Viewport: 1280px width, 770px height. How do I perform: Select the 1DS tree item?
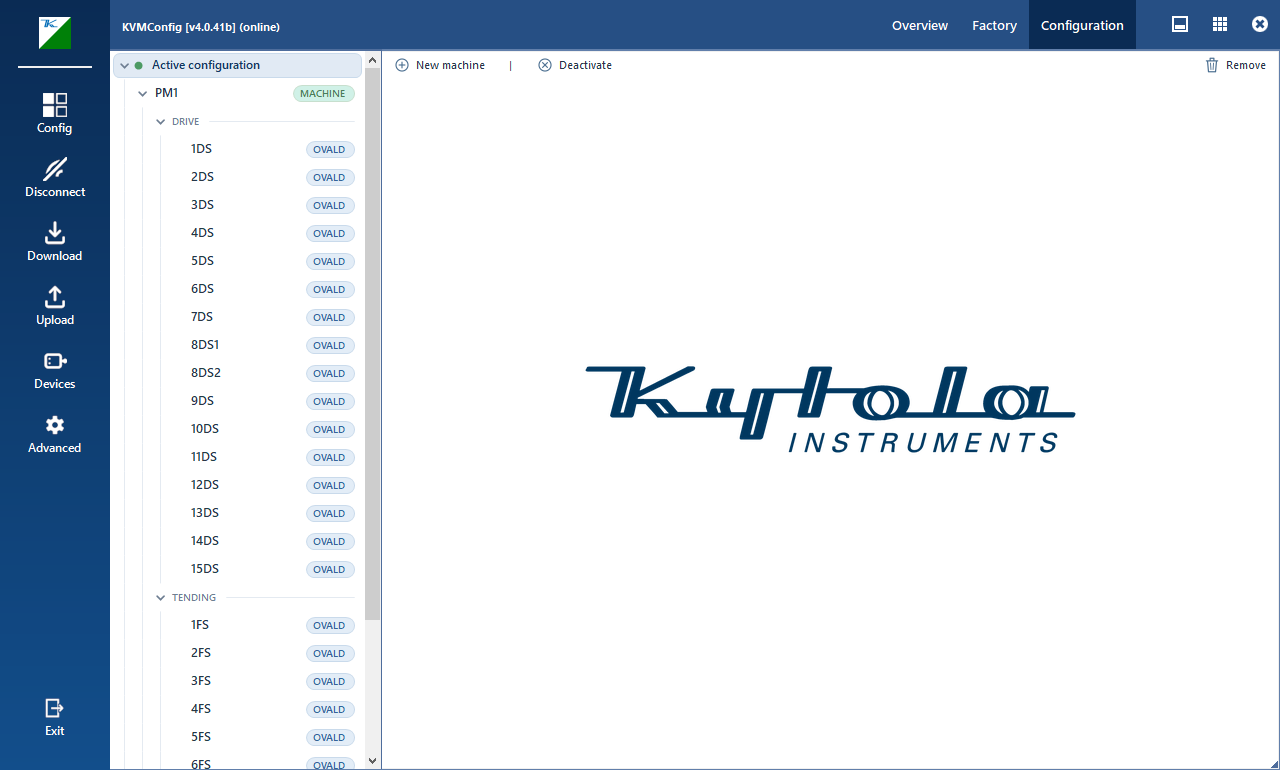click(201, 149)
